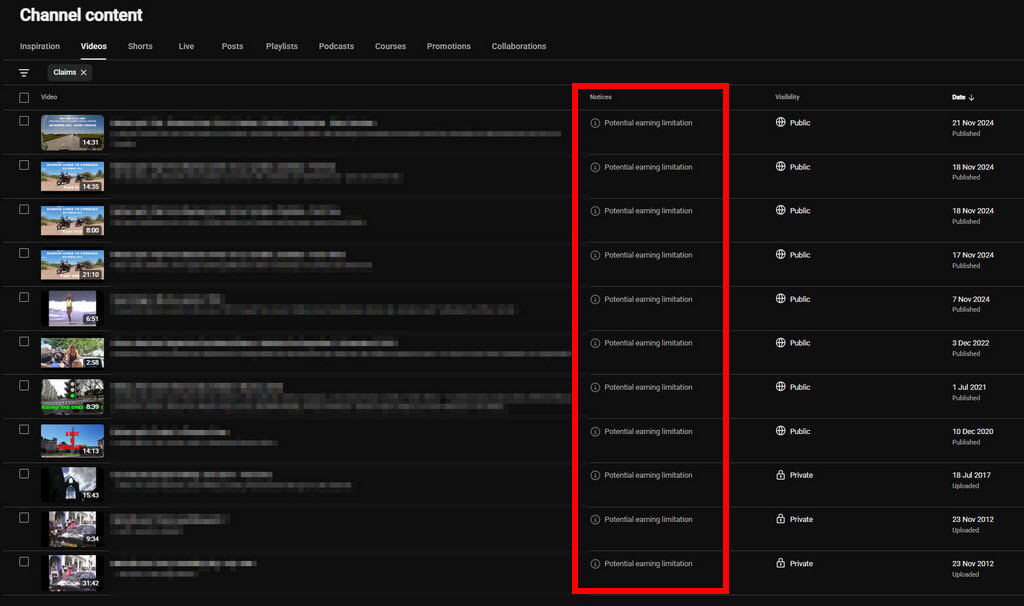Click Potential earning limitation on the 10 Dec 2020 video
The height and width of the screenshot is (606, 1024).
click(x=648, y=432)
